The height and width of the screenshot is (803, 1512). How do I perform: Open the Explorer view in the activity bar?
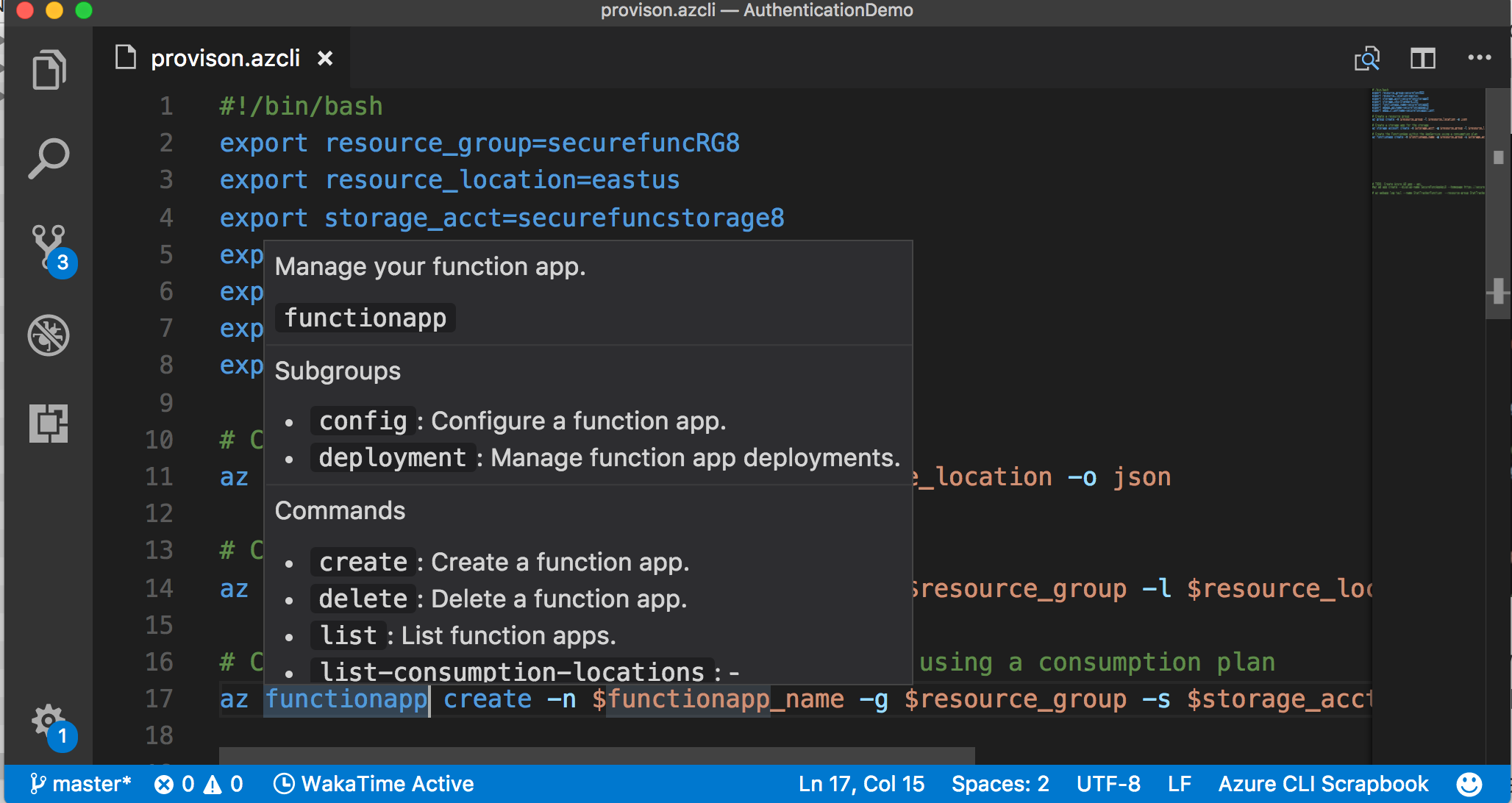click(49, 69)
